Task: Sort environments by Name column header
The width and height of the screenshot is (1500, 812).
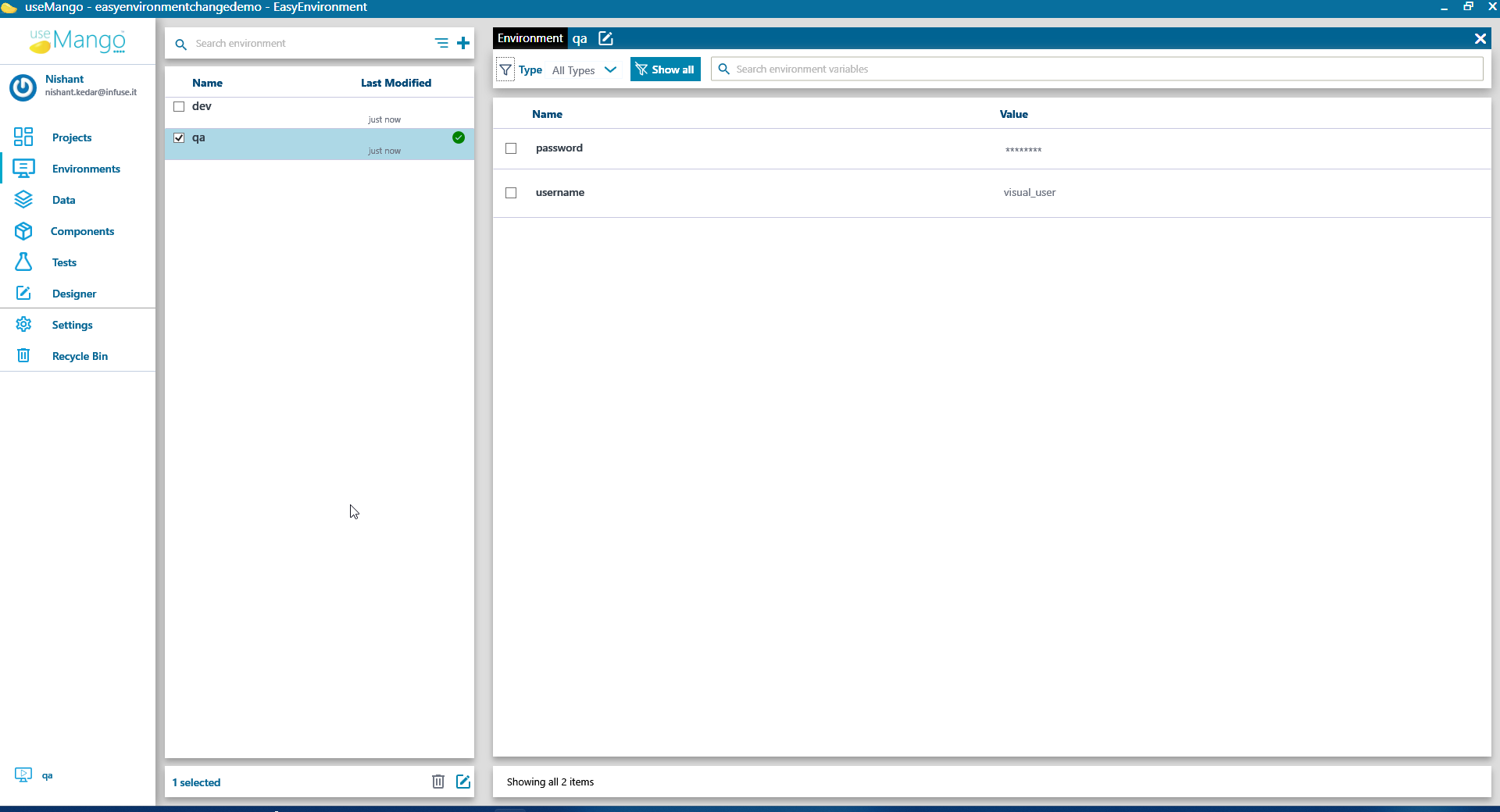Action: click(x=207, y=83)
